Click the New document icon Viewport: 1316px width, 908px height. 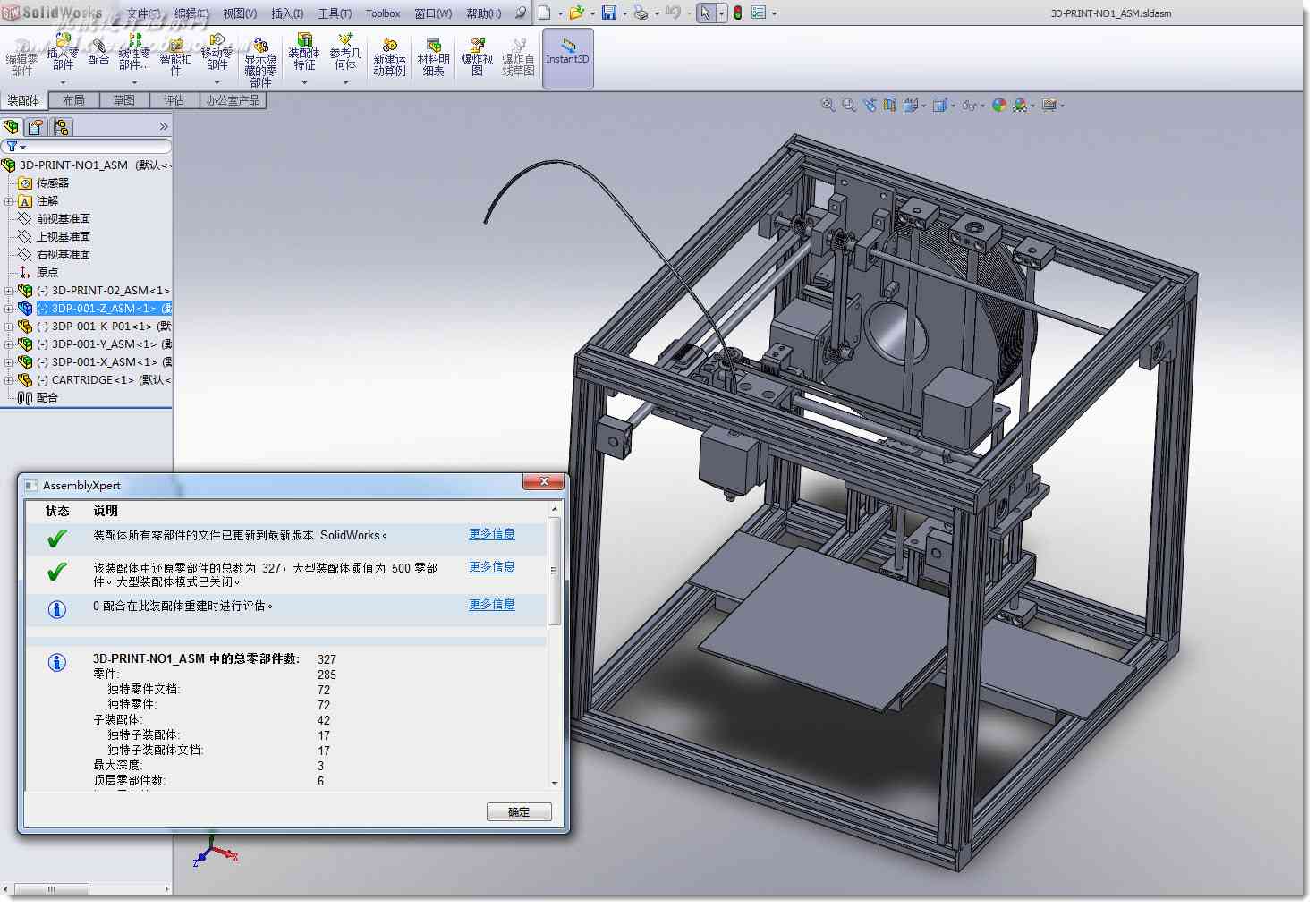[x=544, y=13]
